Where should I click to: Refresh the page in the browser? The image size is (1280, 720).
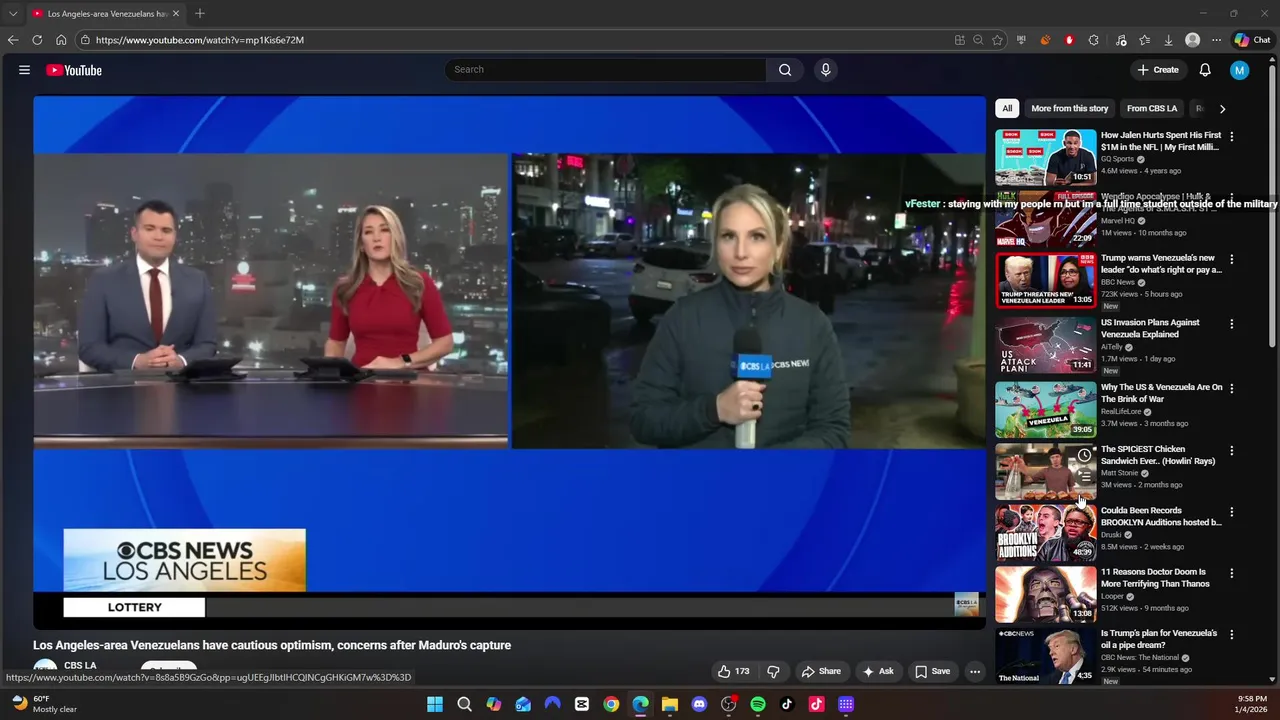(37, 40)
